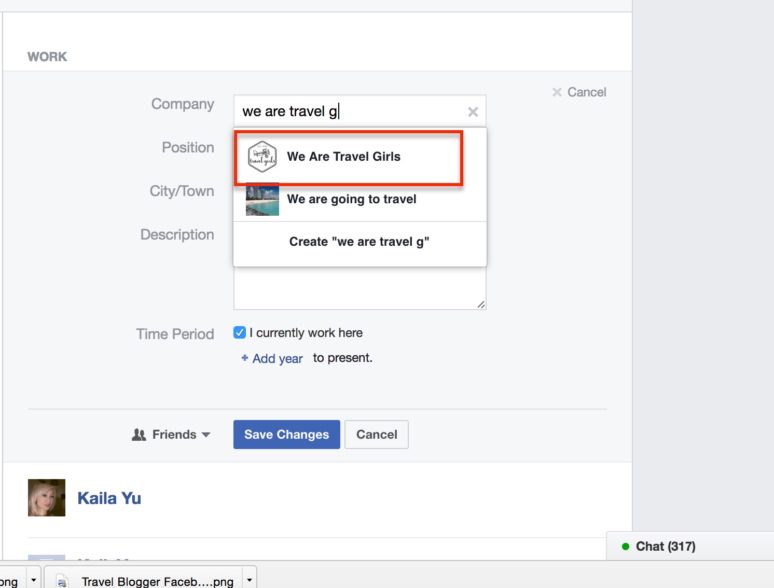Select We are going to travel suggestion
The image size is (774, 588).
[360, 199]
